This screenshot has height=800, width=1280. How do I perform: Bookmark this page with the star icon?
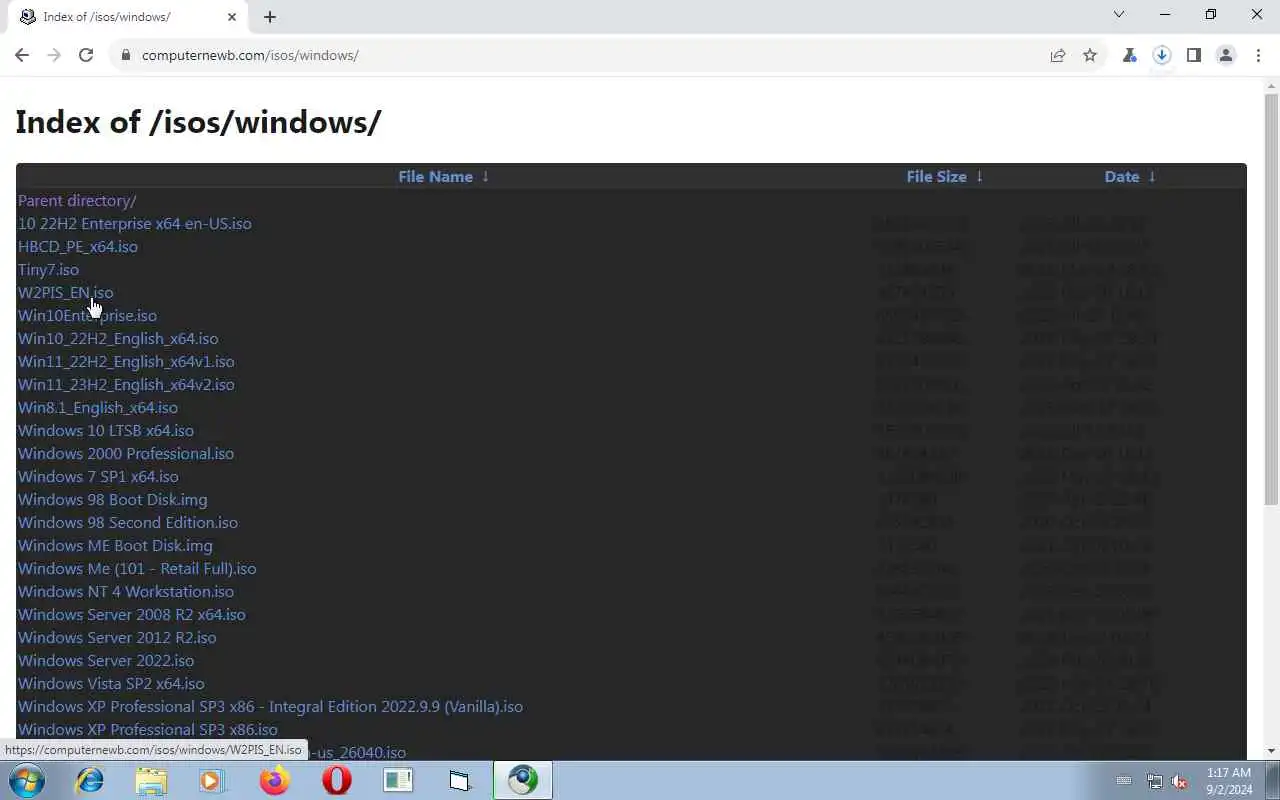[x=1090, y=55]
